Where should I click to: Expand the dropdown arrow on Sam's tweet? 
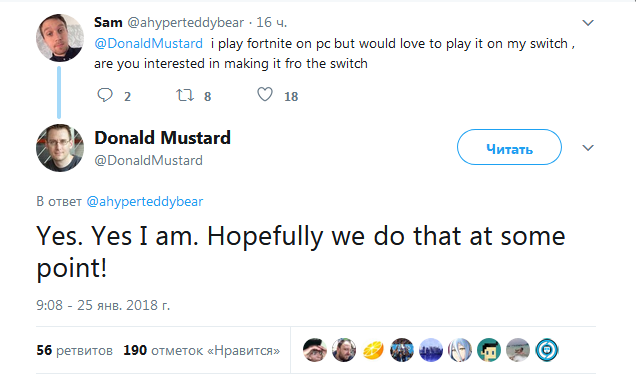(588, 23)
